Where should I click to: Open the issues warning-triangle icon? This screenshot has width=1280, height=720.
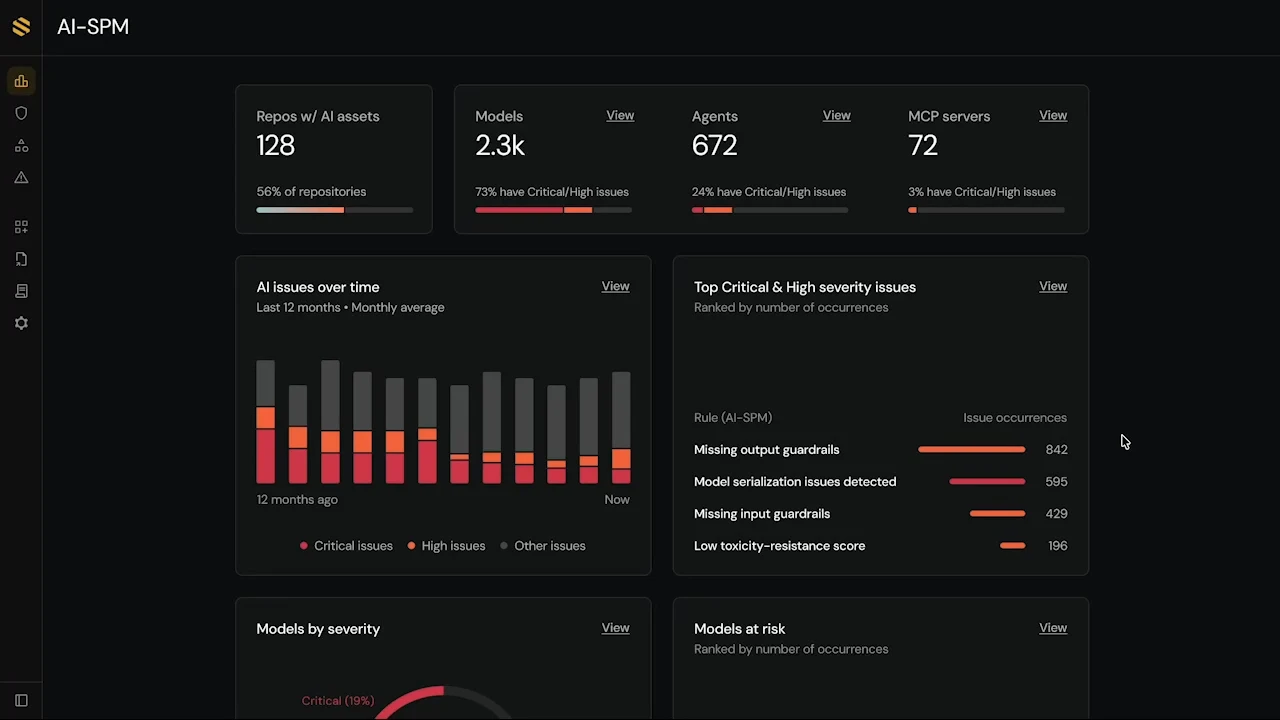(21, 177)
